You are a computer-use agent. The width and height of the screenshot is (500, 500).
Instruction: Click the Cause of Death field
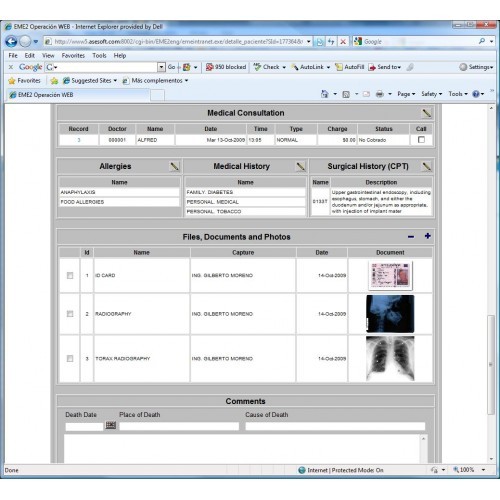coord(335,426)
